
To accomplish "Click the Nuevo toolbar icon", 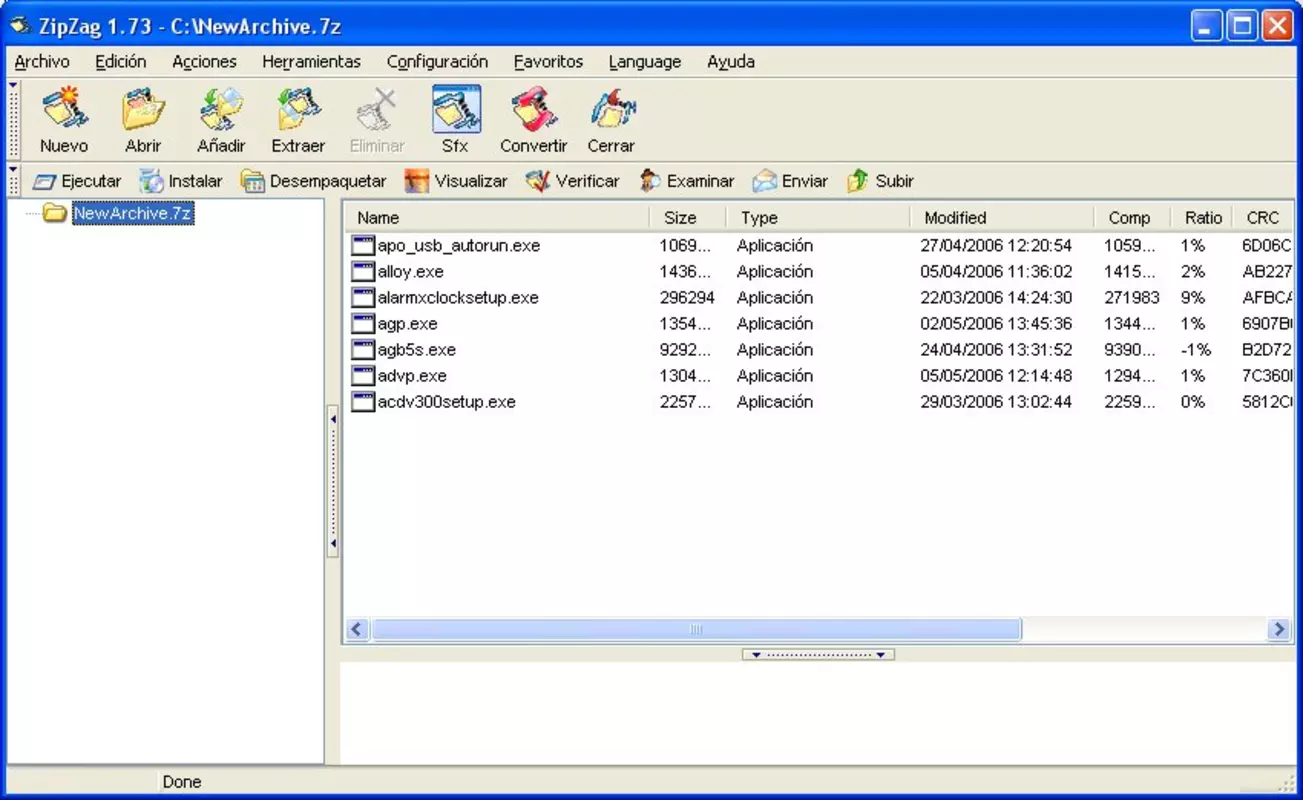I will pos(64,120).
